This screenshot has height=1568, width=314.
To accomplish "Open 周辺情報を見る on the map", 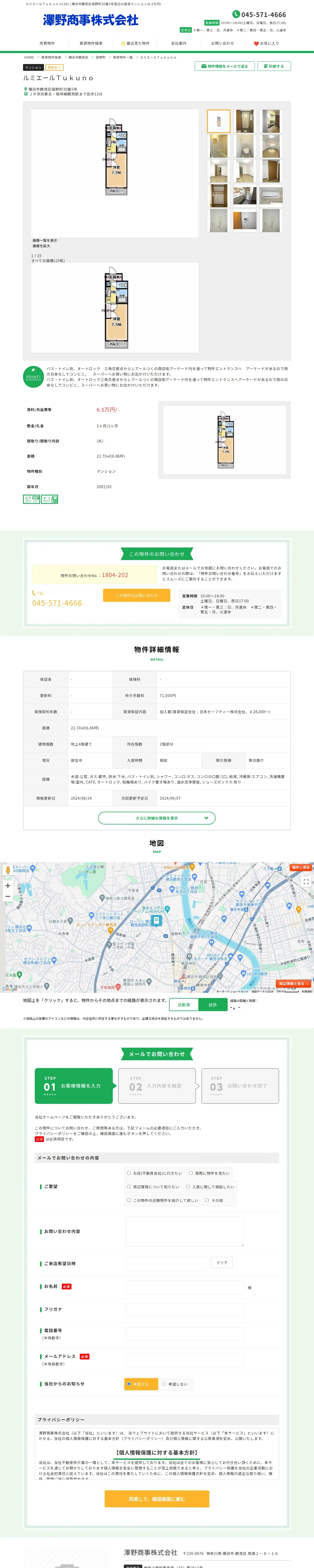I will click(x=294, y=983).
